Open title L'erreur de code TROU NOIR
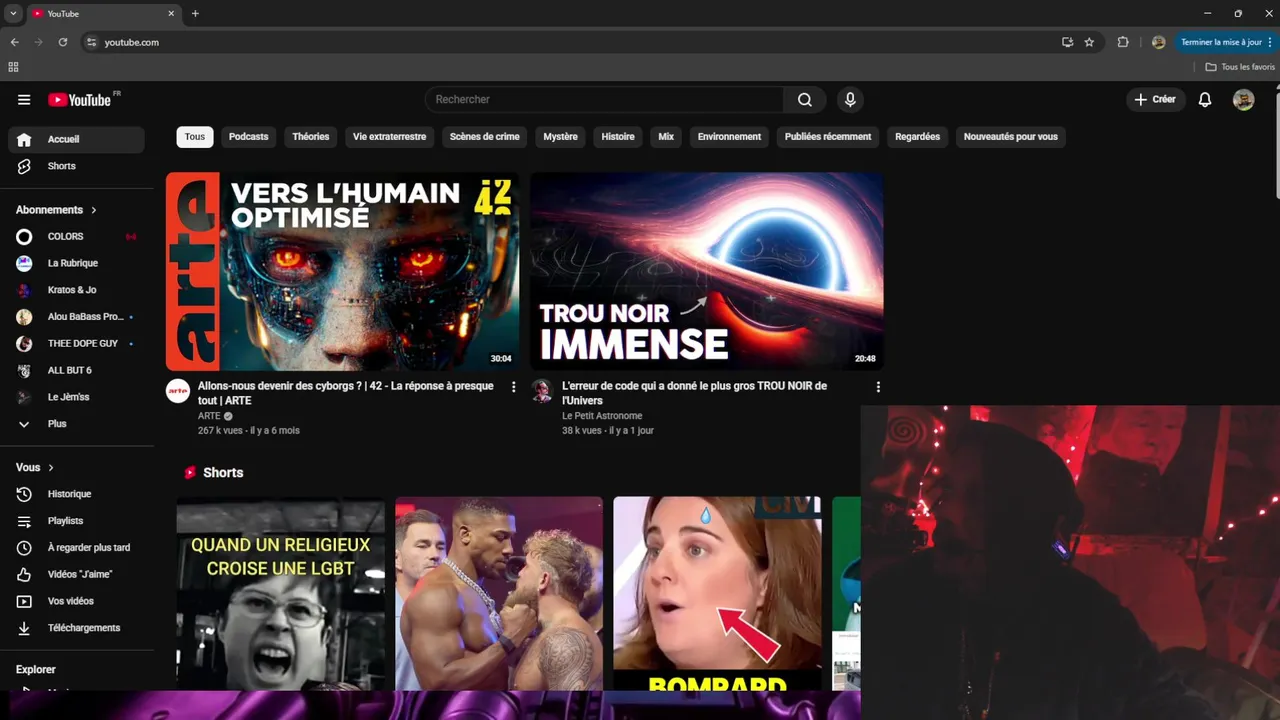The width and height of the screenshot is (1280, 720). tap(694, 393)
